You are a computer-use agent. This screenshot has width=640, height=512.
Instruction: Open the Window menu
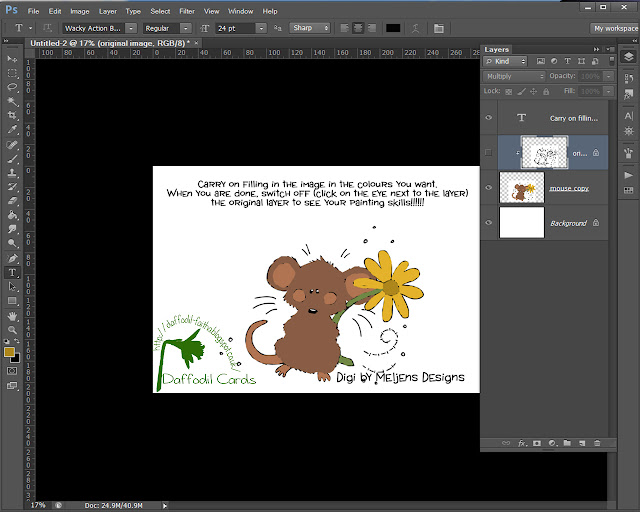coord(240,11)
